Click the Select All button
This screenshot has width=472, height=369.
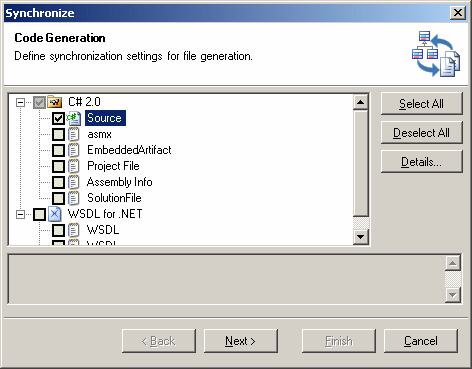pos(422,104)
